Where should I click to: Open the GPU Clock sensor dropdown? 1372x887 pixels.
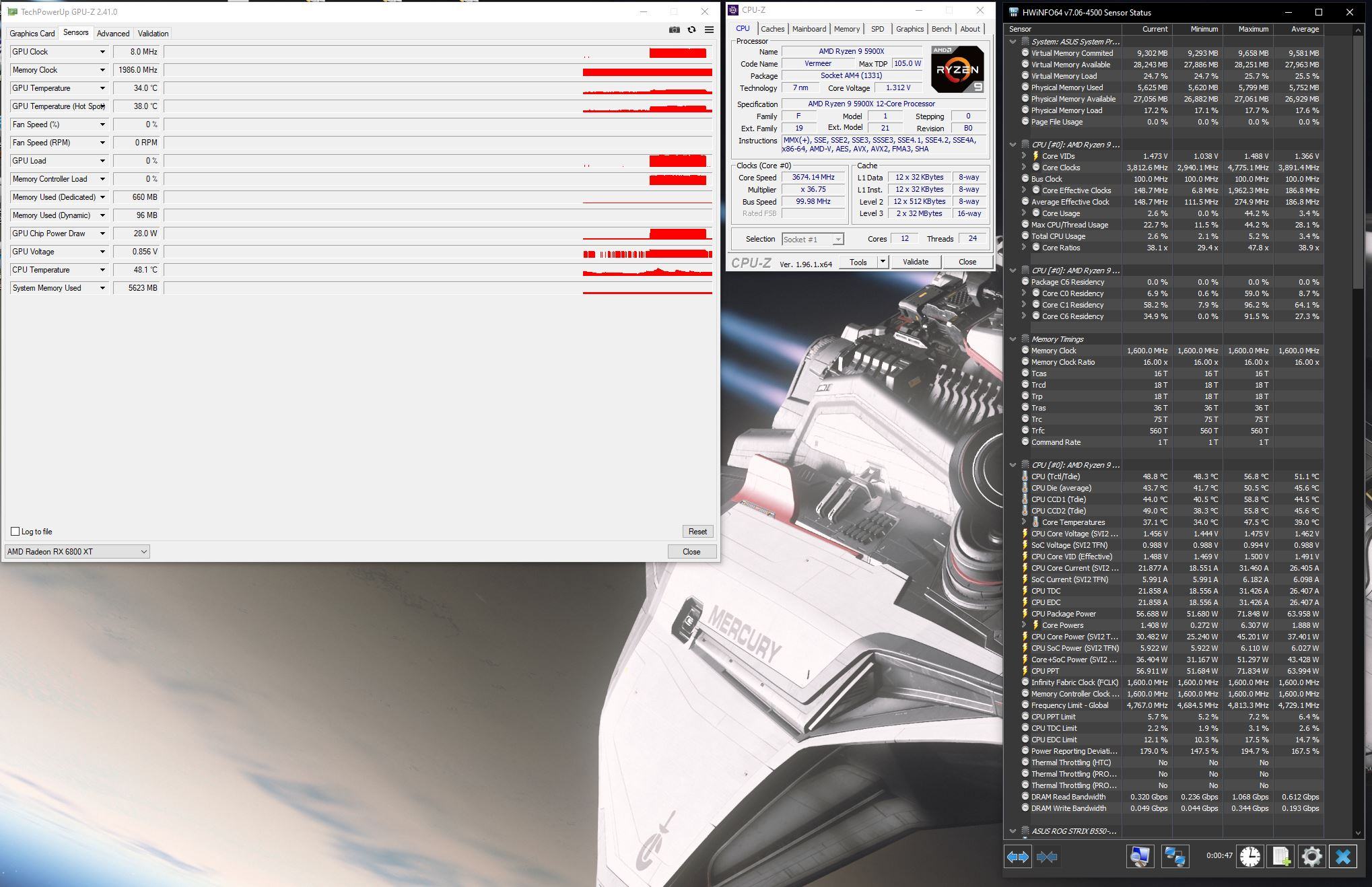(102, 52)
